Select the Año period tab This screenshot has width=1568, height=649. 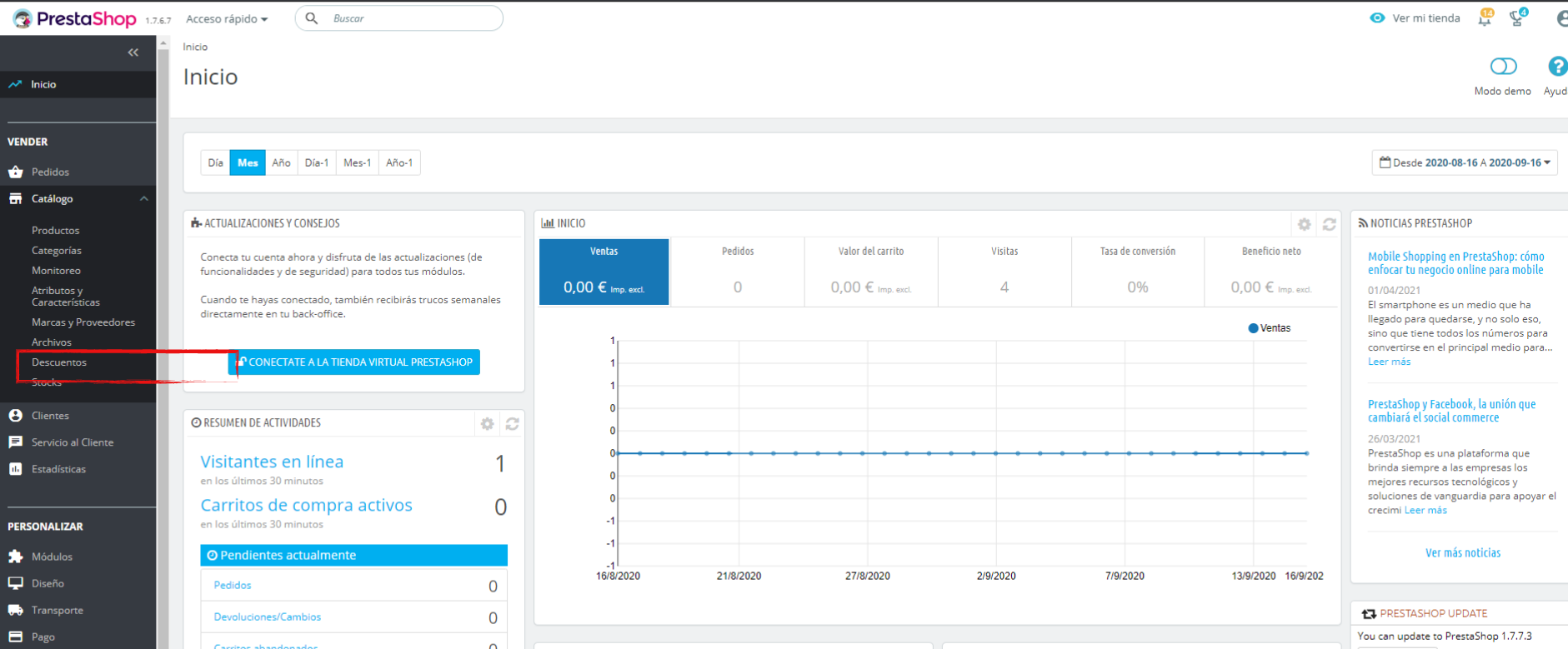pos(281,162)
